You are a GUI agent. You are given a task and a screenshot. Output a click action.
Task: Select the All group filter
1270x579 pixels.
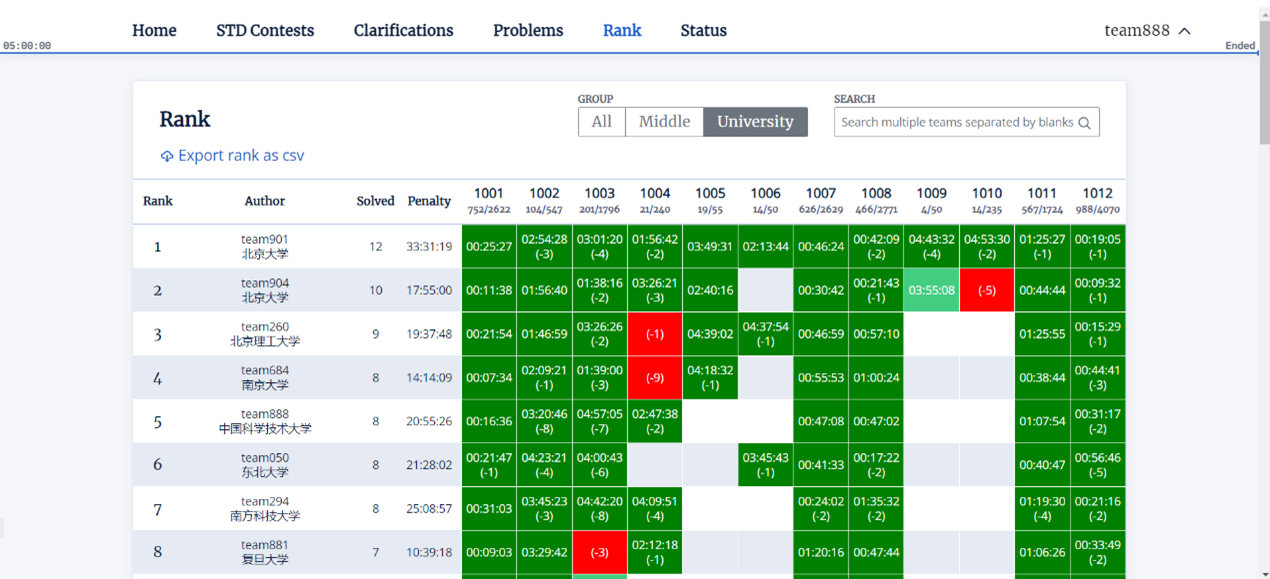(602, 122)
